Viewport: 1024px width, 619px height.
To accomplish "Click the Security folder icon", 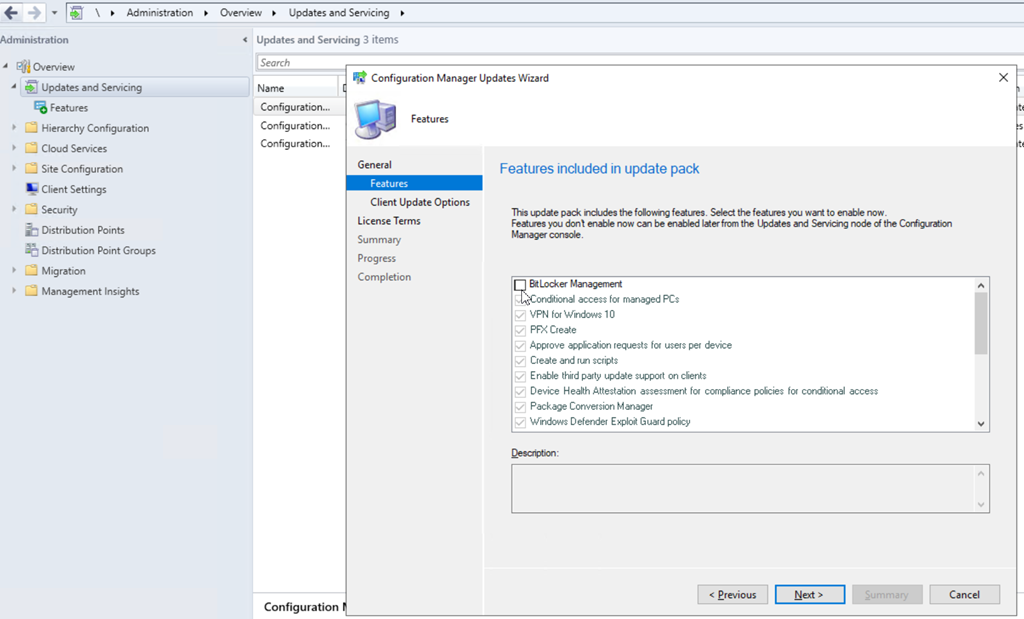I will 31,209.
